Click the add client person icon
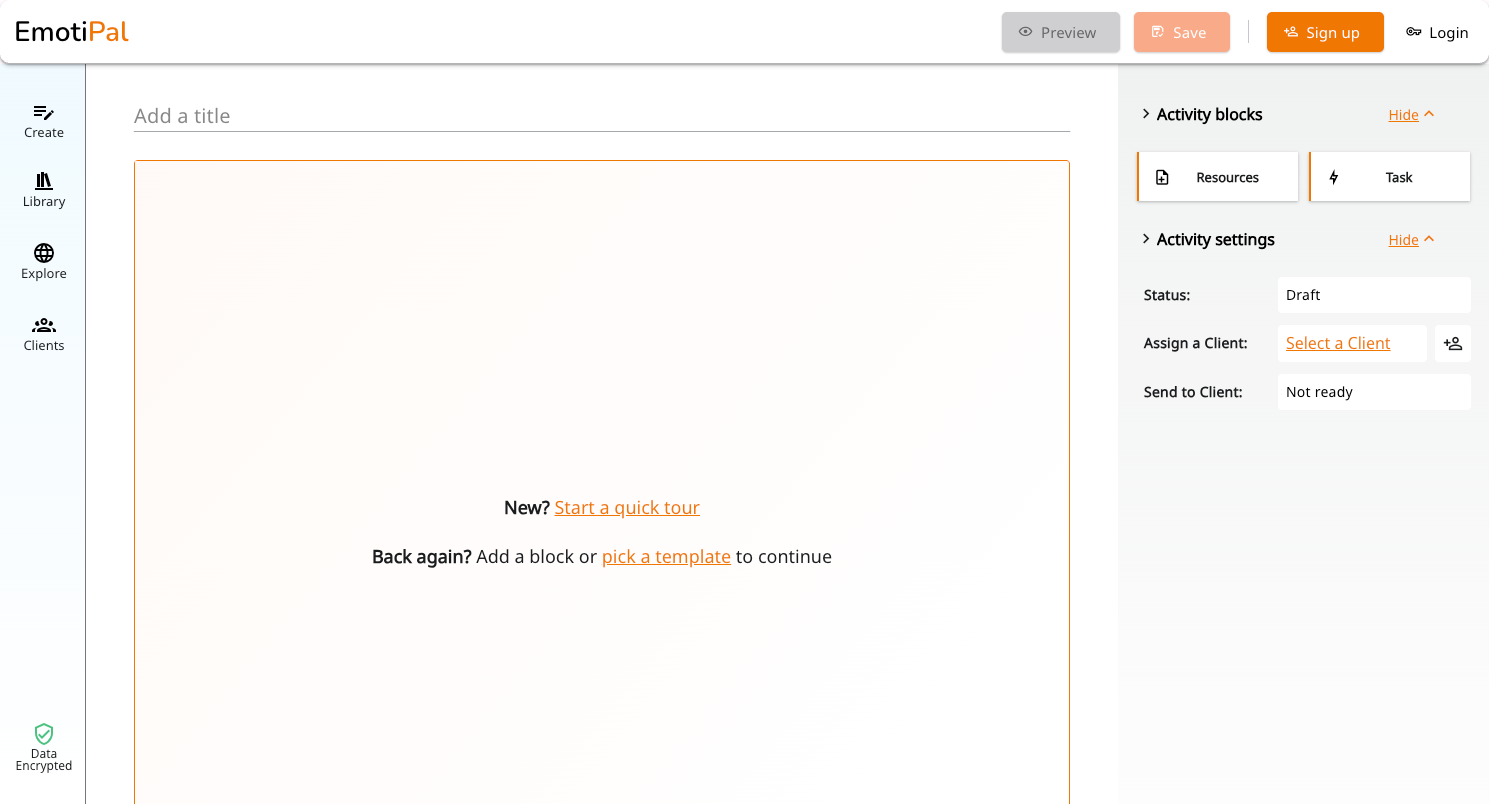Viewport: 1489px width, 804px height. click(1453, 343)
